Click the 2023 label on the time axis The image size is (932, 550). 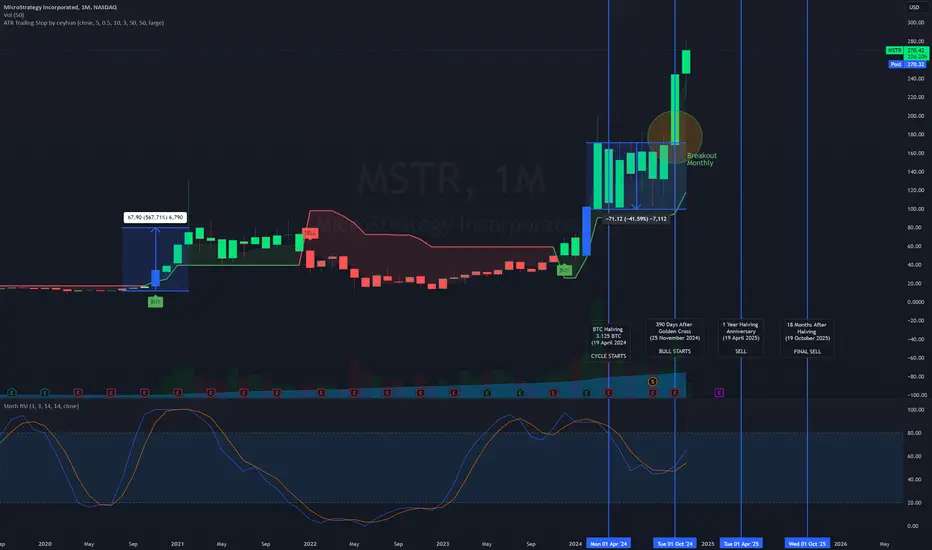point(443,543)
